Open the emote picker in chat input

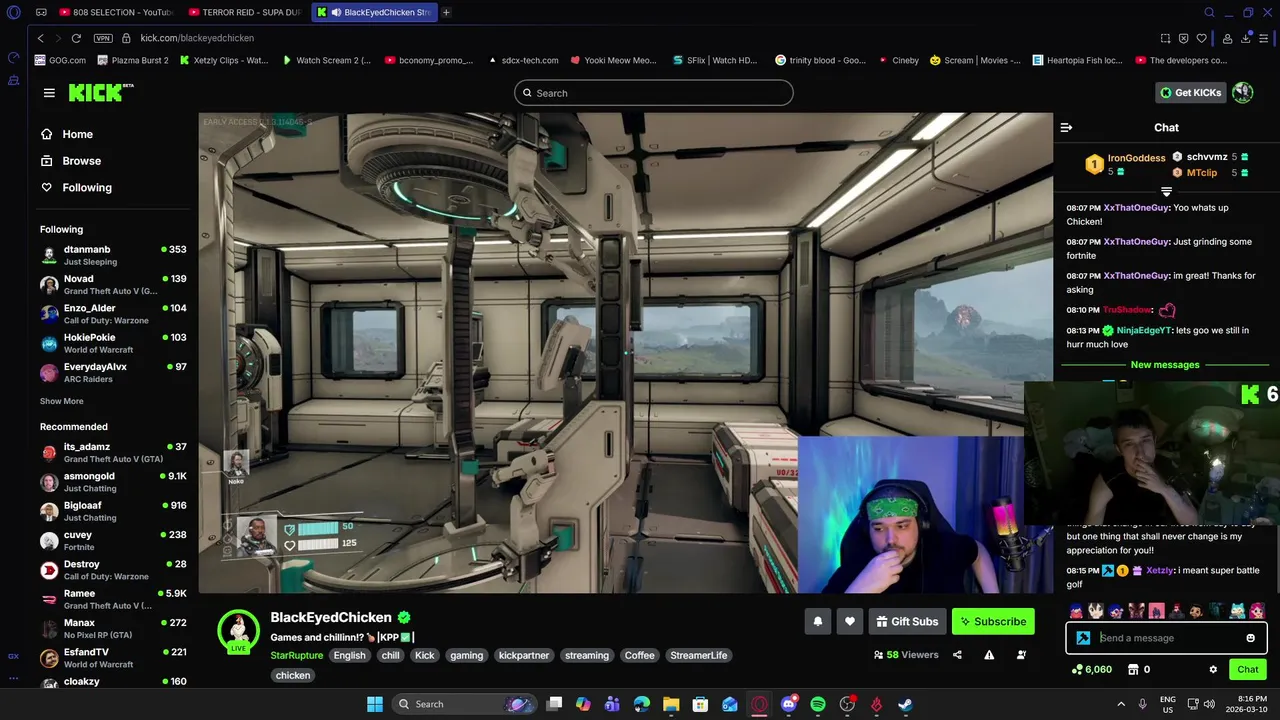pyautogui.click(x=1250, y=638)
